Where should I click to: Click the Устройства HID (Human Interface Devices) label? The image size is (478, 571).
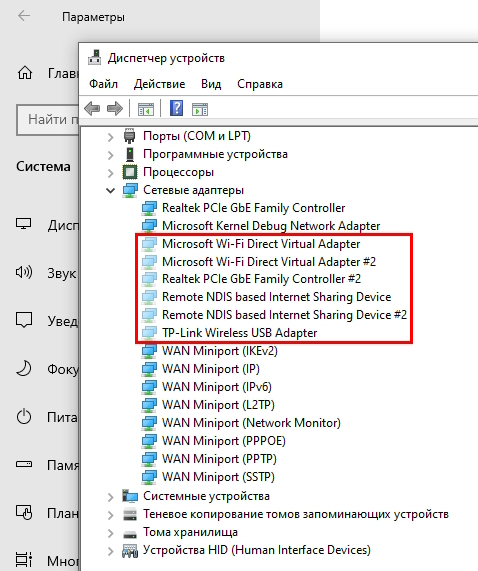pos(257,550)
